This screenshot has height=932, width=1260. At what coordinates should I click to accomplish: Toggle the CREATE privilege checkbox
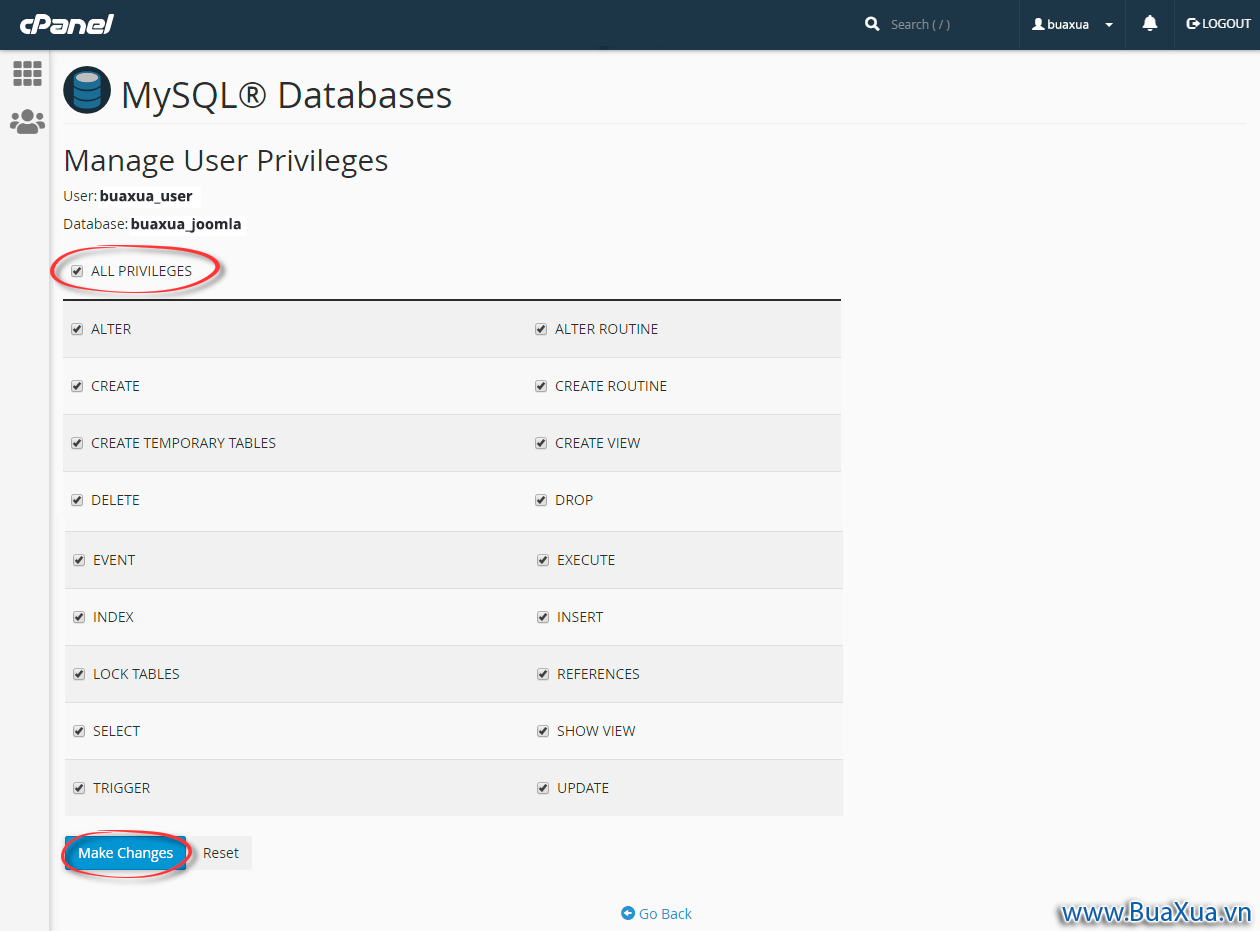[77, 386]
